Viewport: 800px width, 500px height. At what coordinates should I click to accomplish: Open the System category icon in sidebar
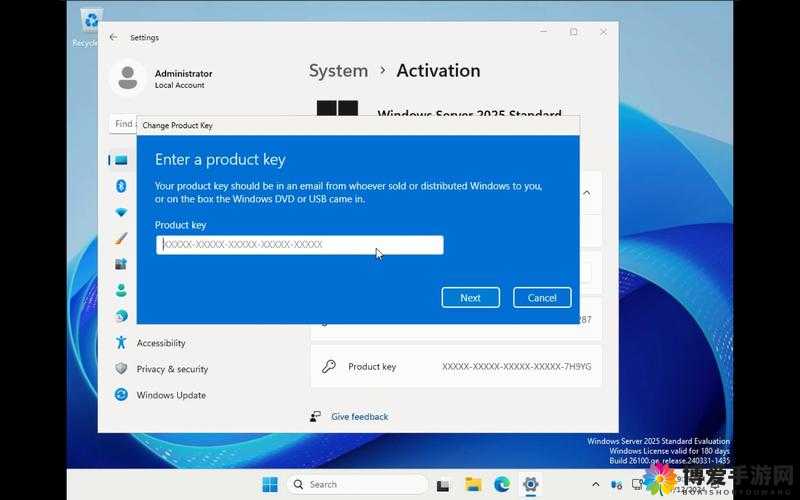pos(121,160)
